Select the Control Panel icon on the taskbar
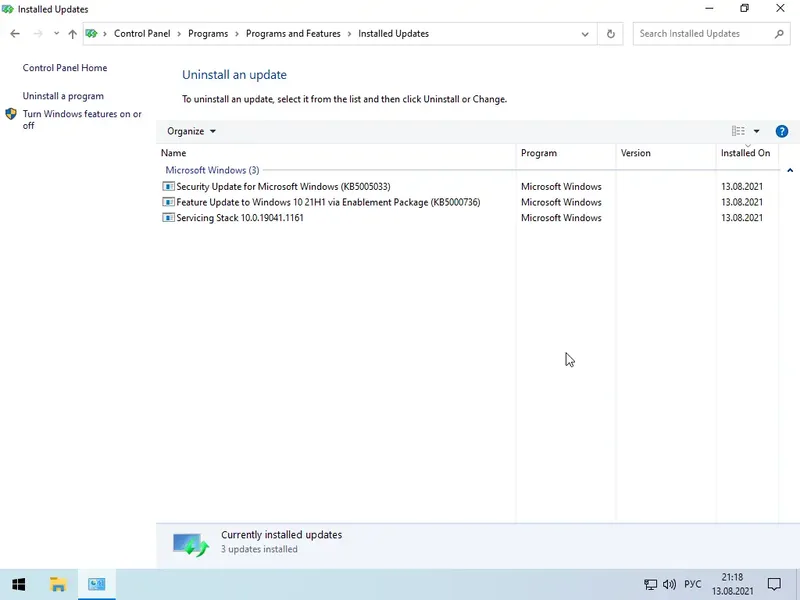Screen dimensions: 800x600 coord(96,584)
